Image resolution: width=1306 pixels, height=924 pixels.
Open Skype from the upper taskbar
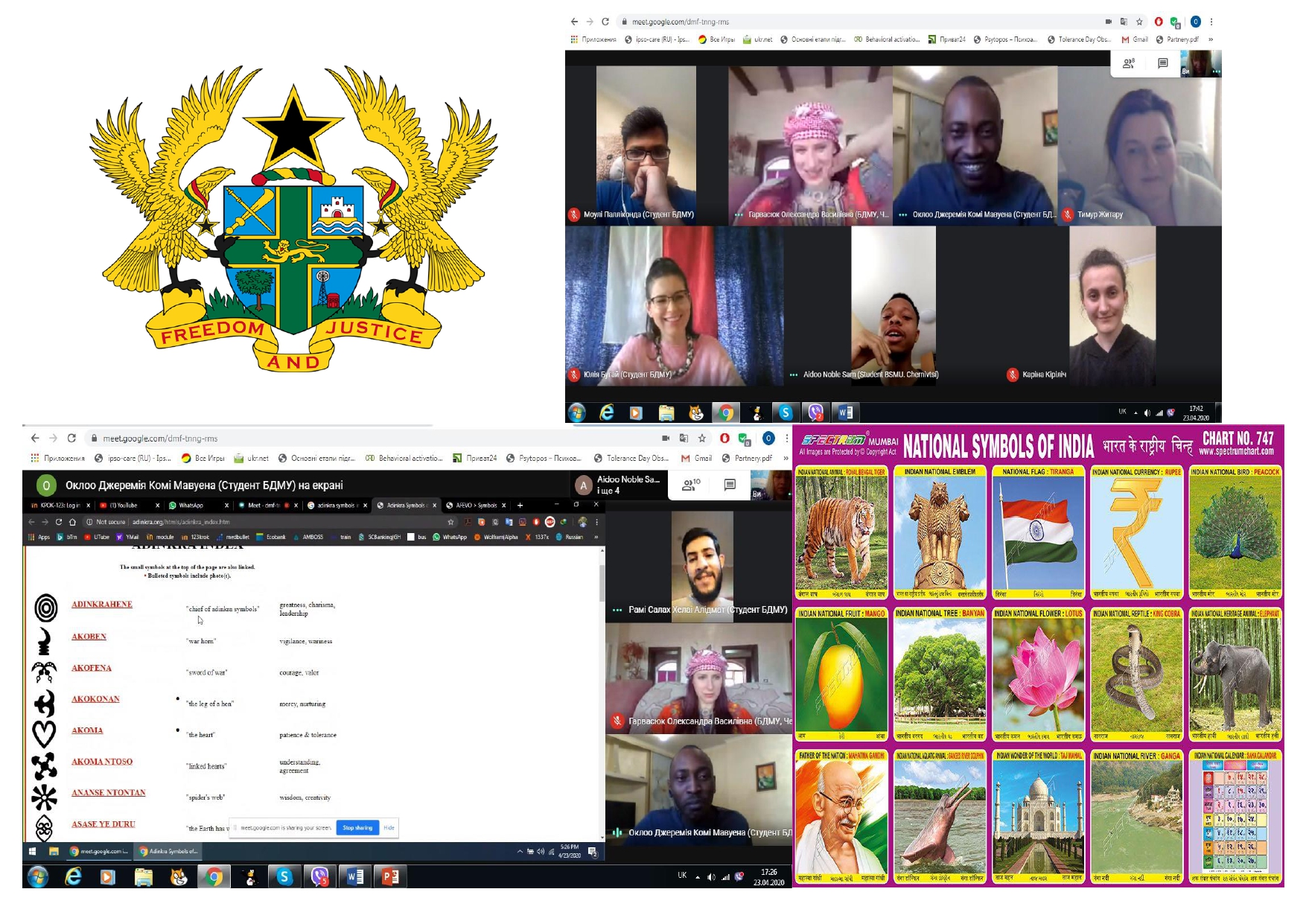(x=786, y=412)
